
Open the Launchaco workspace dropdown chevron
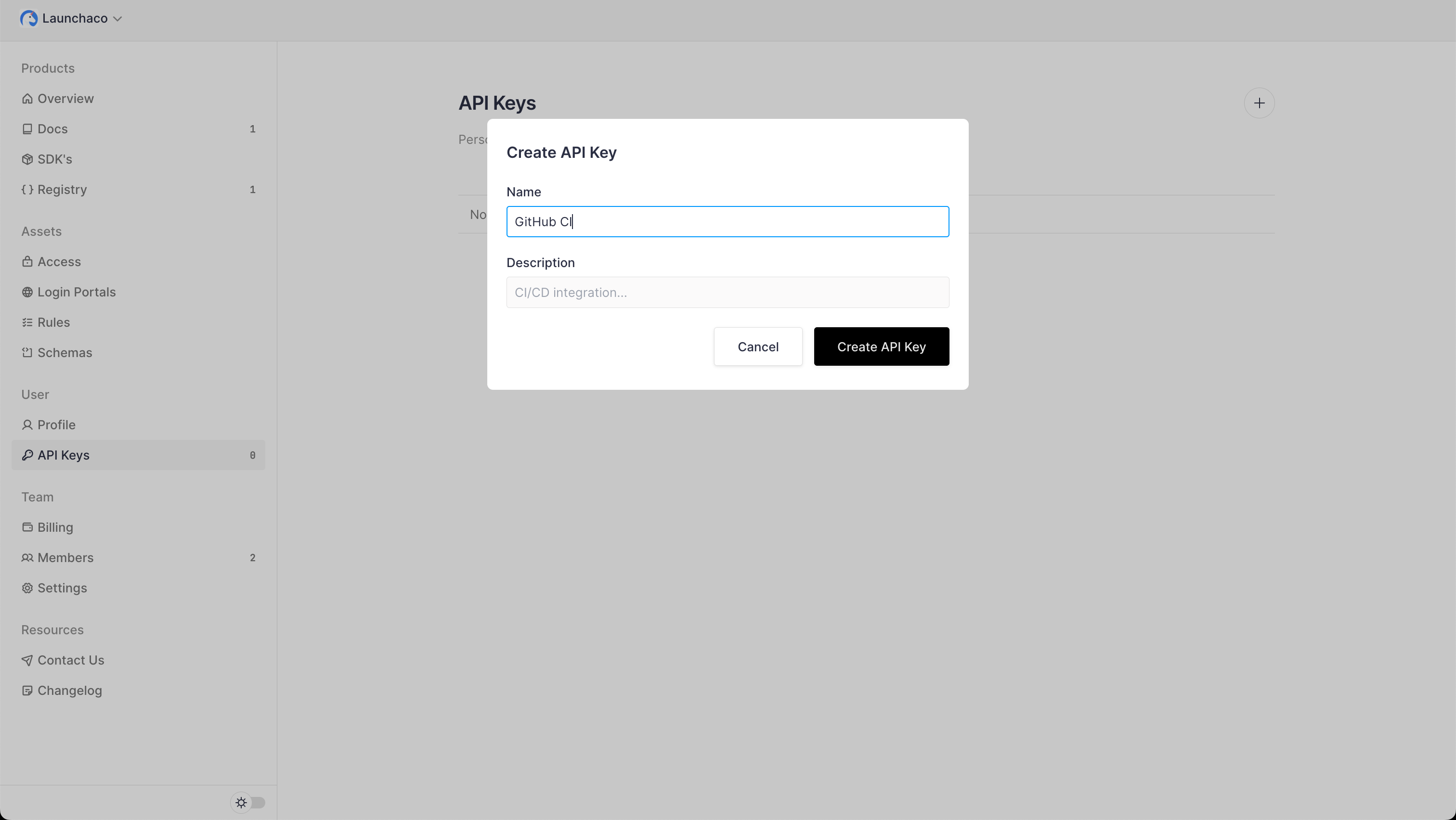pyautogui.click(x=117, y=19)
